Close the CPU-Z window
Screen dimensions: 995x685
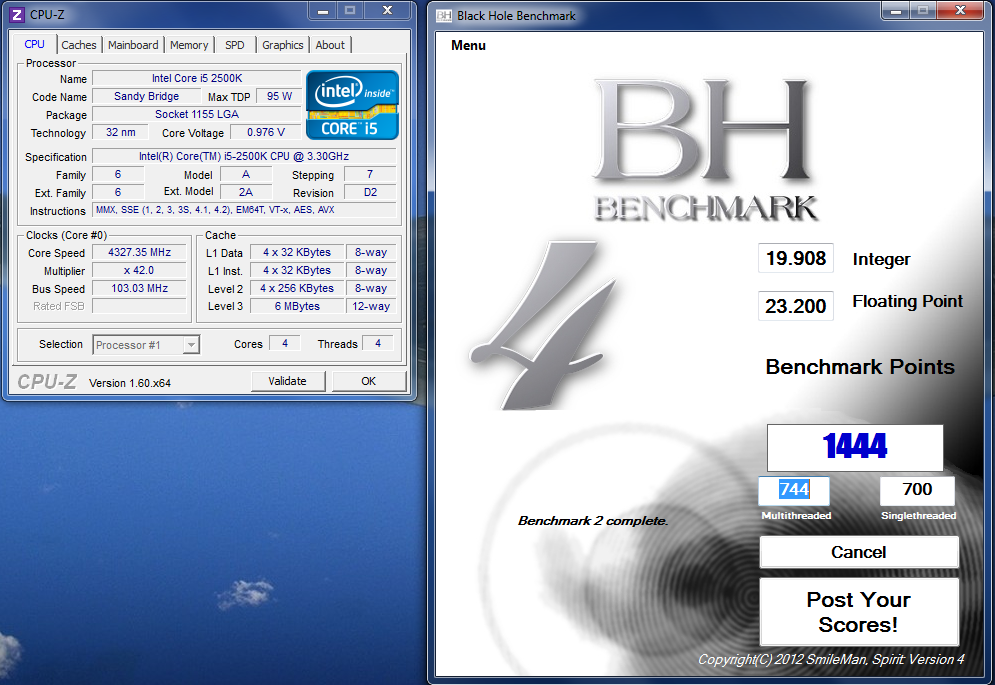coord(388,11)
